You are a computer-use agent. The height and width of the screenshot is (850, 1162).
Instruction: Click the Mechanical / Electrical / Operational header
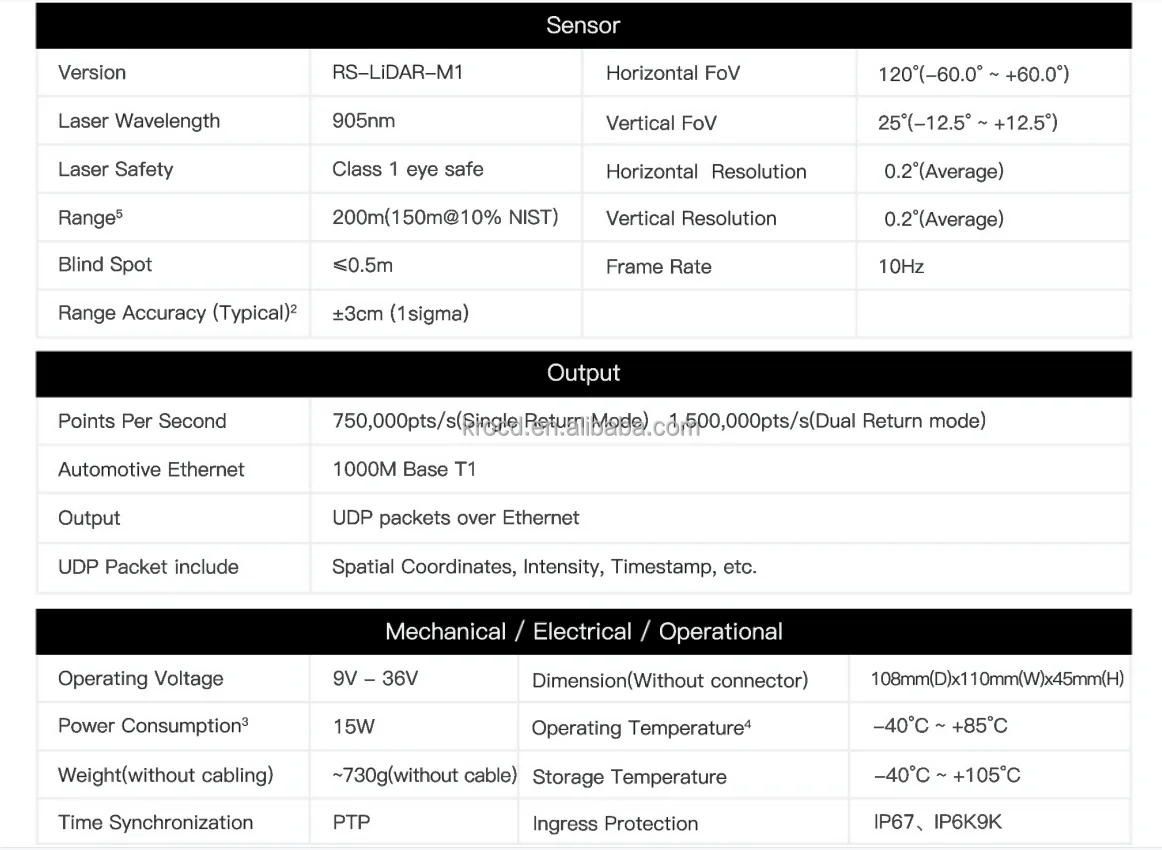click(x=583, y=632)
